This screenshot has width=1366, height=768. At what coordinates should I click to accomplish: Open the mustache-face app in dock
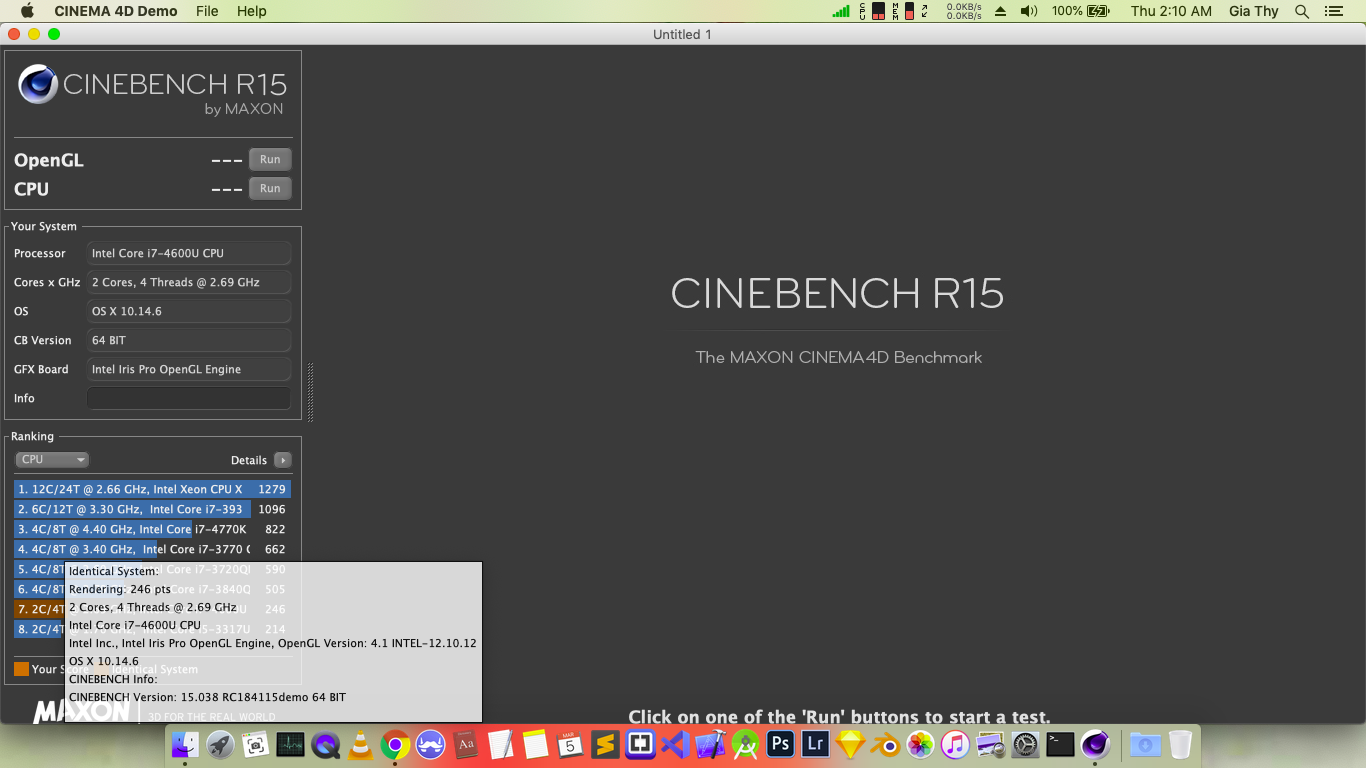[x=430, y=744]
